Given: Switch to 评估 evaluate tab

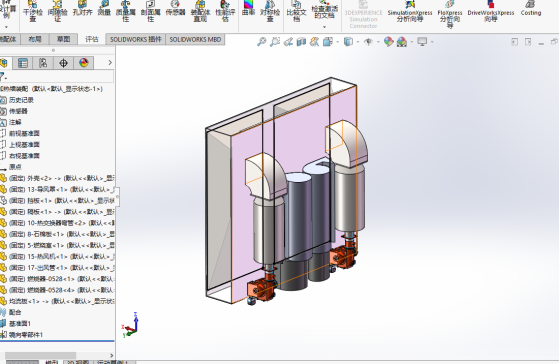Looking at the screenshot, I should [92, 39].
